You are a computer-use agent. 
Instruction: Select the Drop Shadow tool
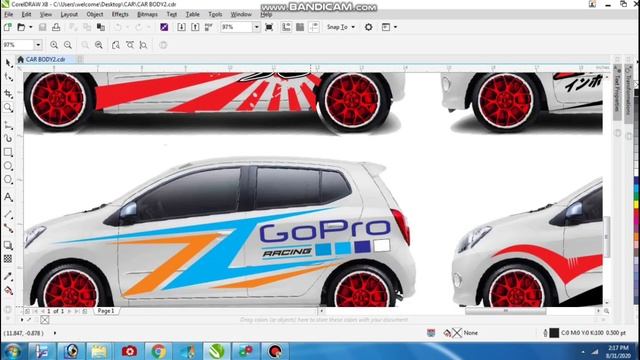click(8, 245)
